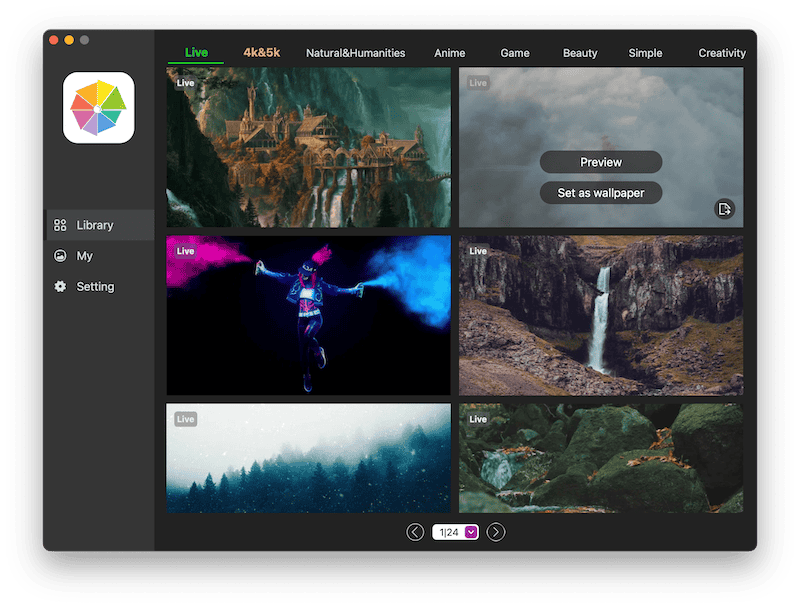Image resolution: width=800 pixels, height=608 pixels.
Task: Click the colorful pinwheel app logo
Action: click(x=98, y=107)
